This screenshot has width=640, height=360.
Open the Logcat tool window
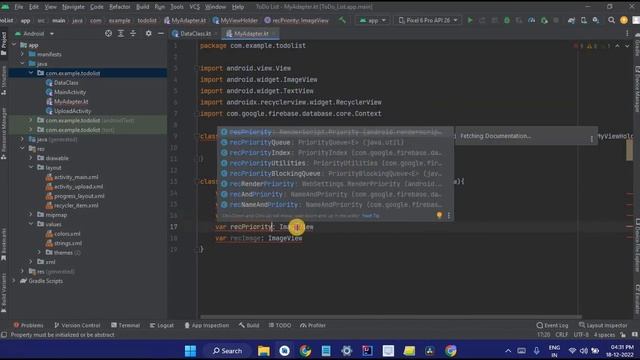click(x=162, y=325)
